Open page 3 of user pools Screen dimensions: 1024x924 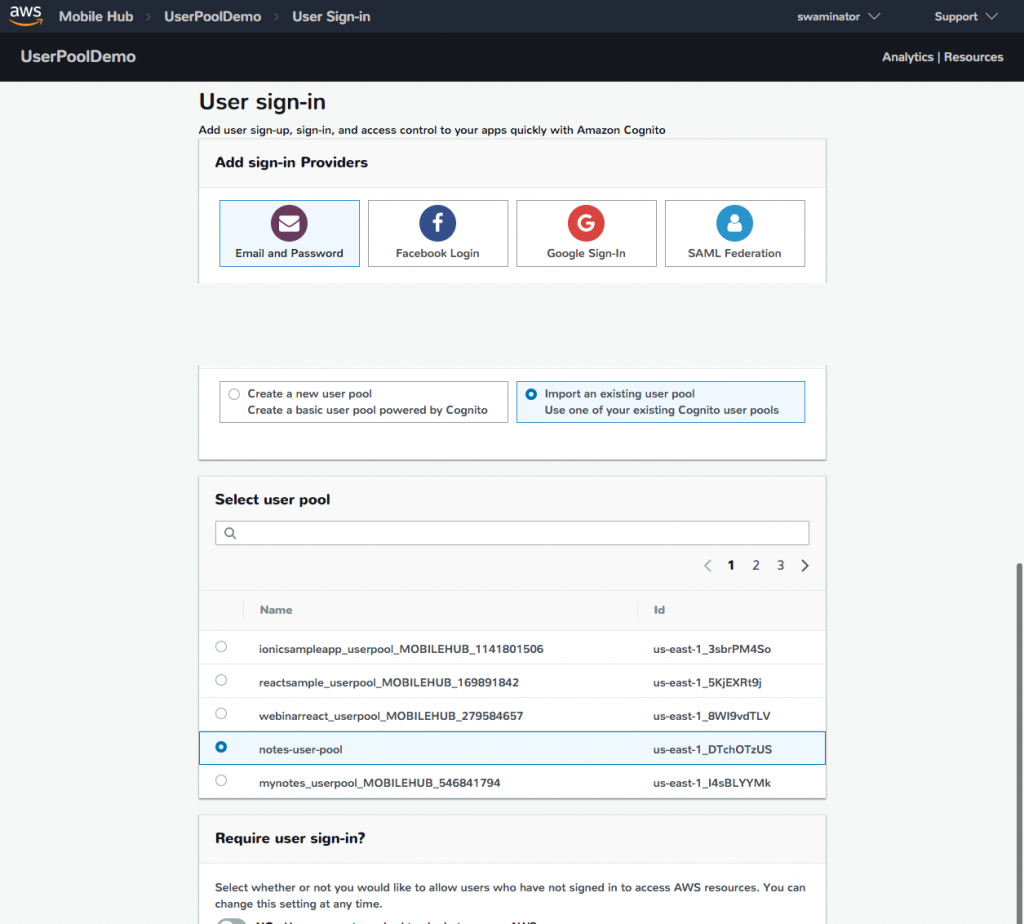pos(780,566)
